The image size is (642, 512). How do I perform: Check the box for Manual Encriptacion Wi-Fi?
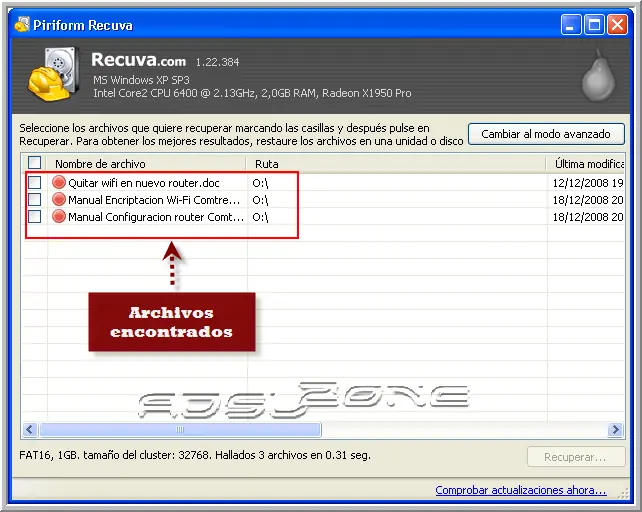35,199
